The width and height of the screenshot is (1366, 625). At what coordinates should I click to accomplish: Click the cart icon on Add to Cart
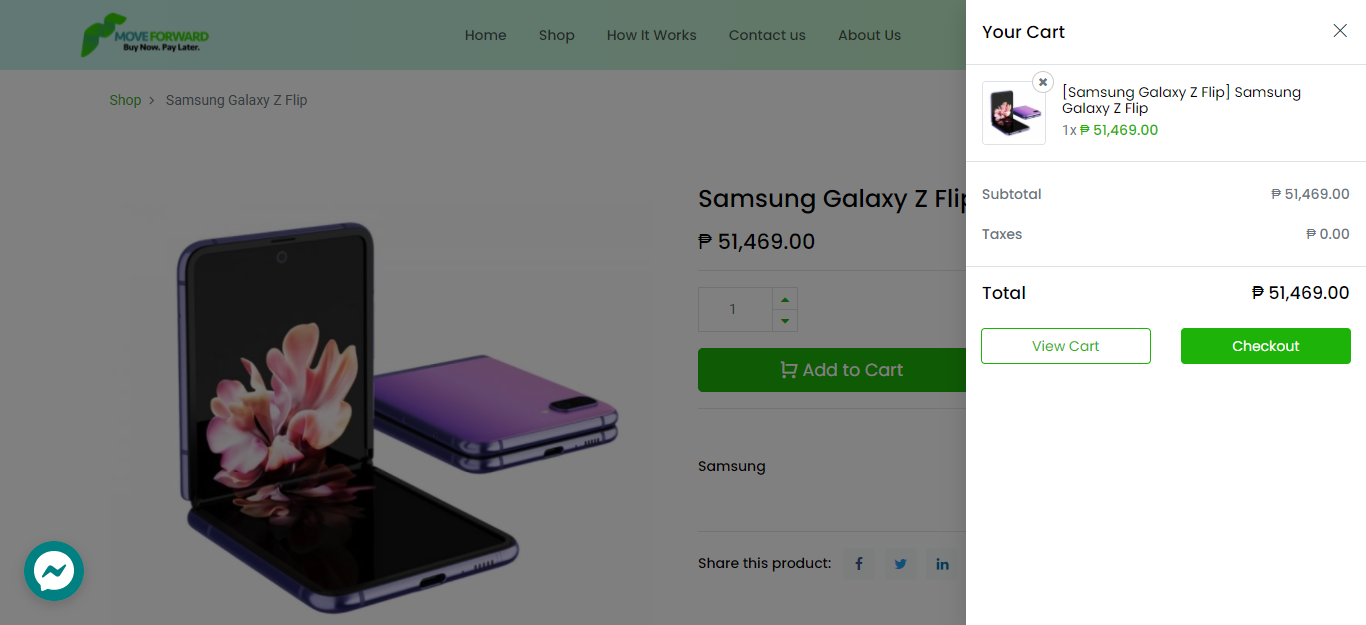click(x=791, y=369)
